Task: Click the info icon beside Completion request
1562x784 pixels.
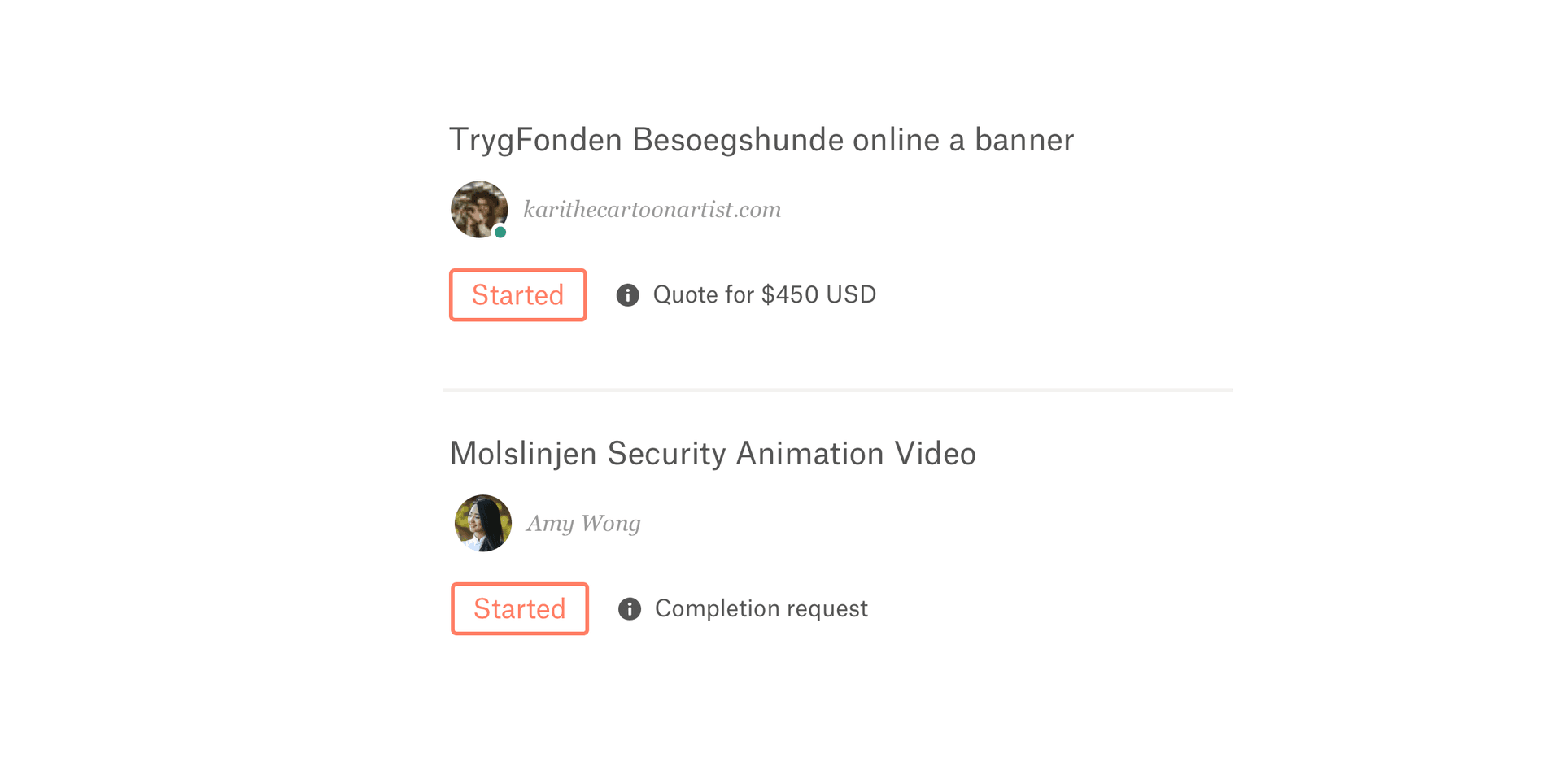Action: [x=629, y=609]
